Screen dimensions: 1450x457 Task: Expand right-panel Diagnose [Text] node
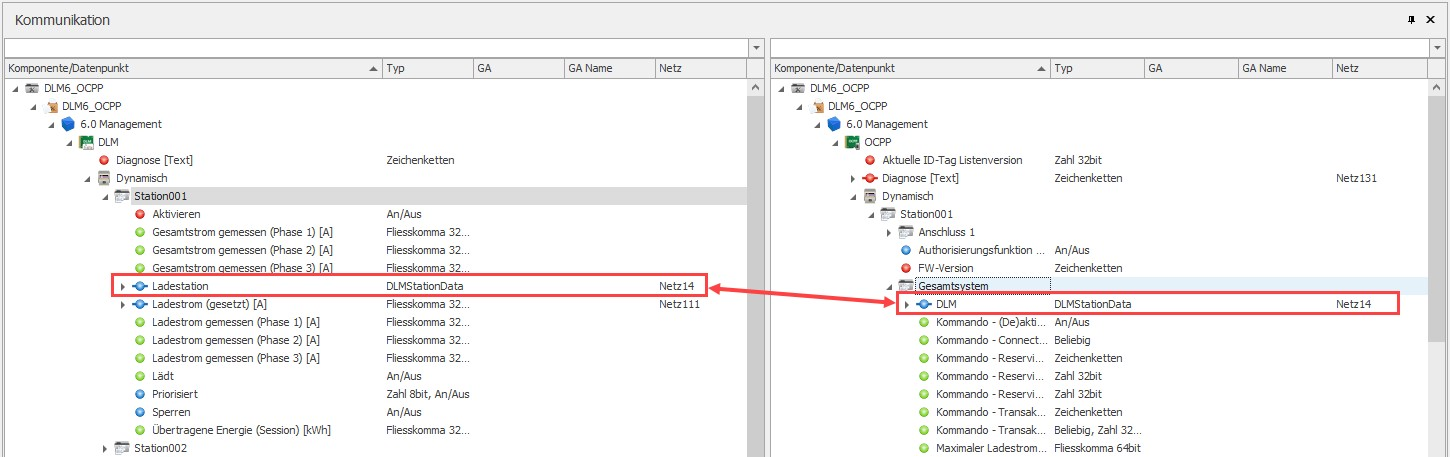click(x=853, y=178)
